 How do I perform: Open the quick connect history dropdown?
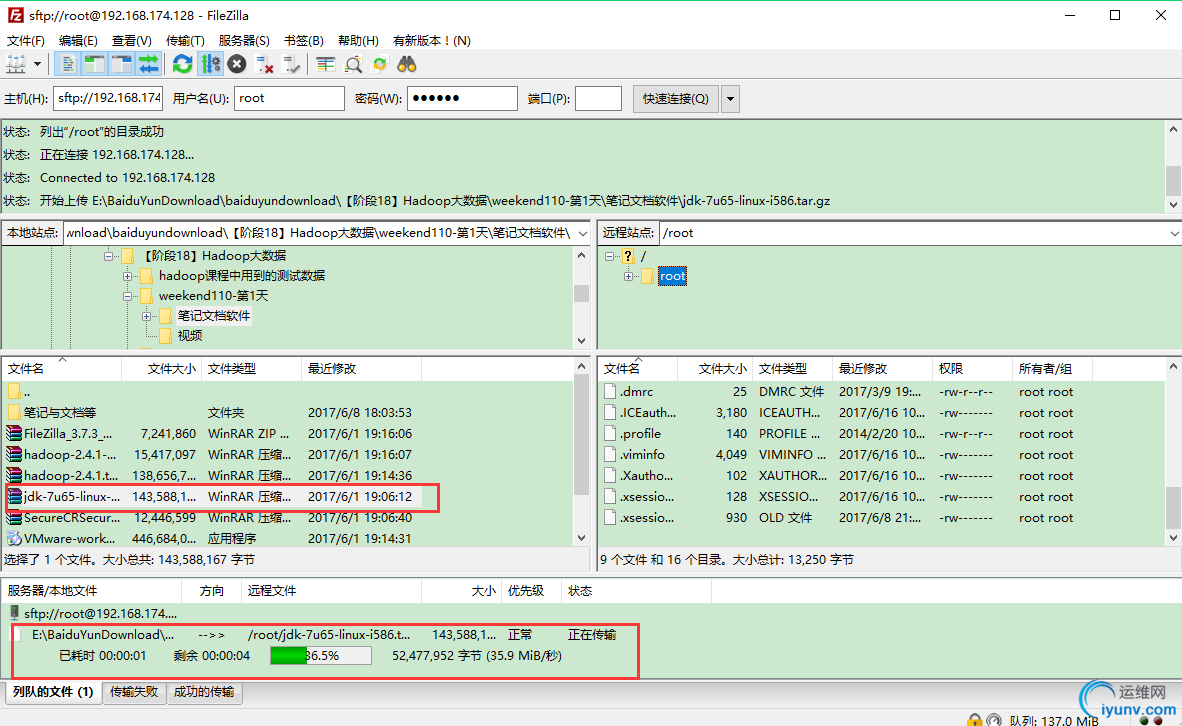coord(730,99)
